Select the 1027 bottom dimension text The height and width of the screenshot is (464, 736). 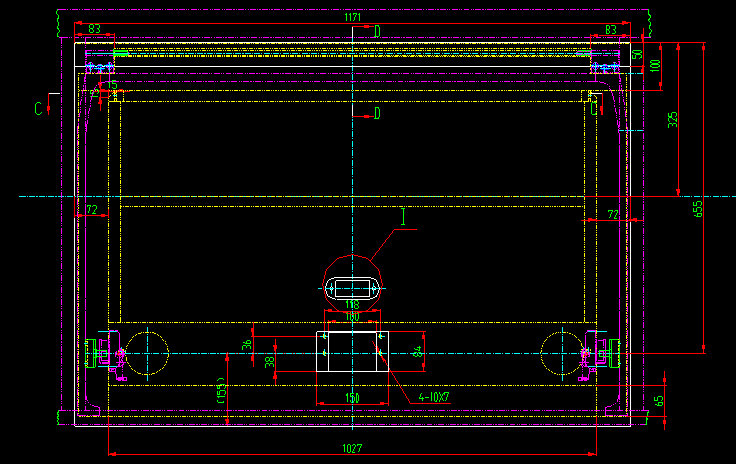click(353, 449)
